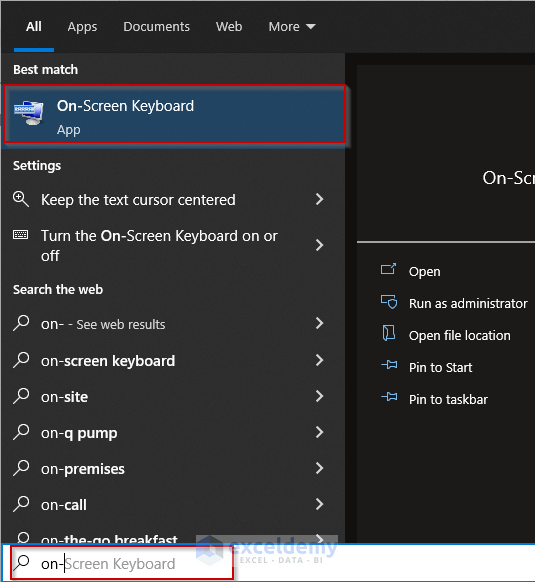Click the Open file location folder icon
The image size is (535, 582).
point(389,333)
